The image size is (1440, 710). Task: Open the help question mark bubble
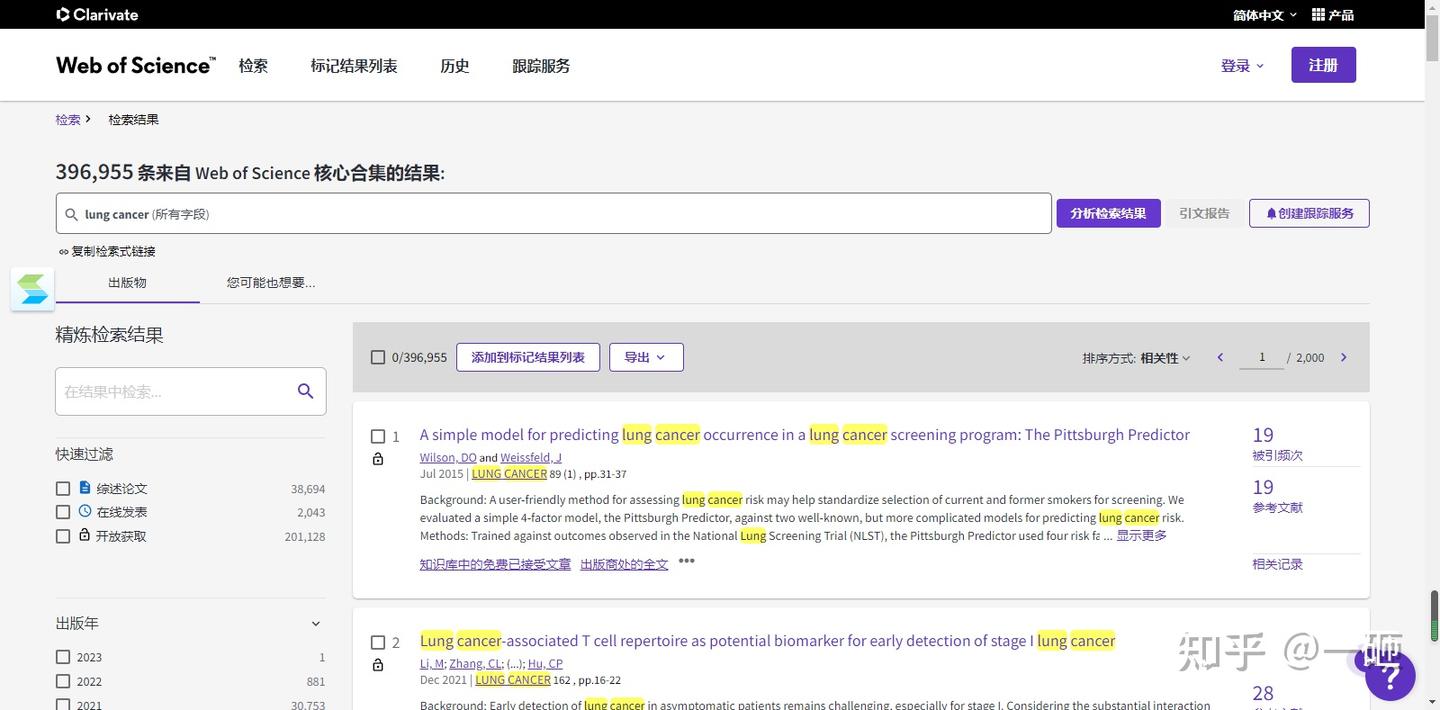click(1390, 676)
